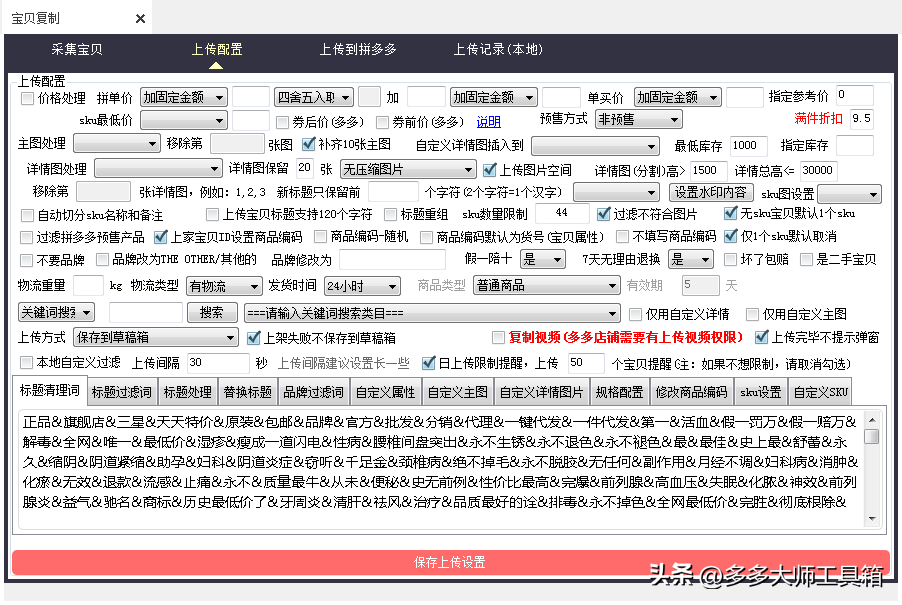
Task: Open the 商品类型 dropdown showing 普通商品
Action: pyautogui.click(x=545, y=285)
